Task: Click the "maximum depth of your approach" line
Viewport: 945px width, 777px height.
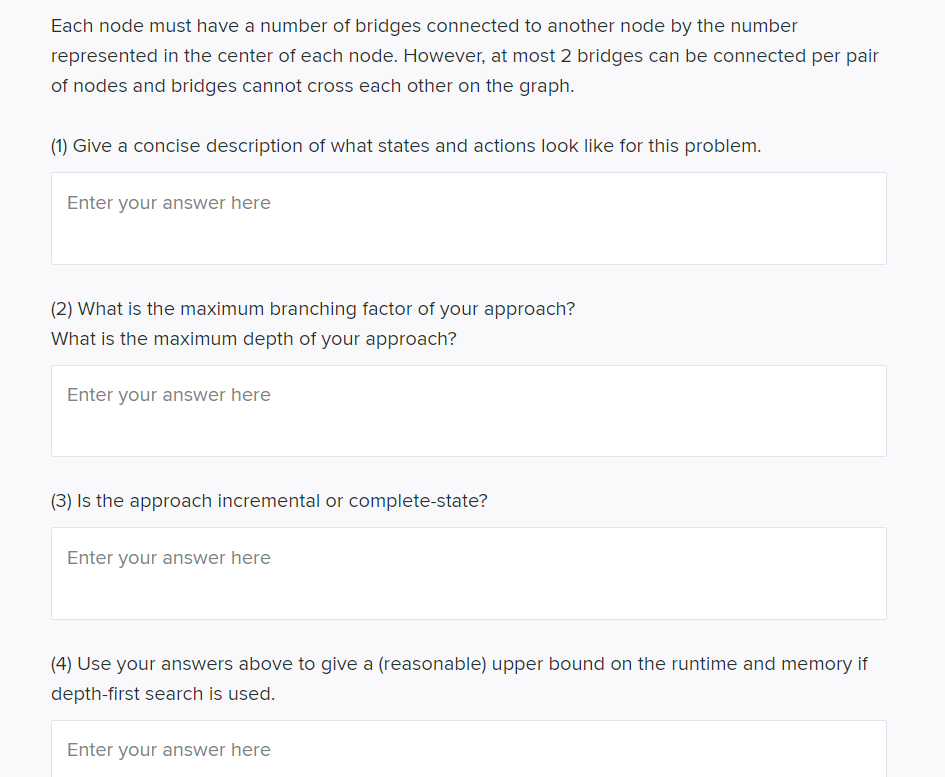Action: [x=254, y=339]
